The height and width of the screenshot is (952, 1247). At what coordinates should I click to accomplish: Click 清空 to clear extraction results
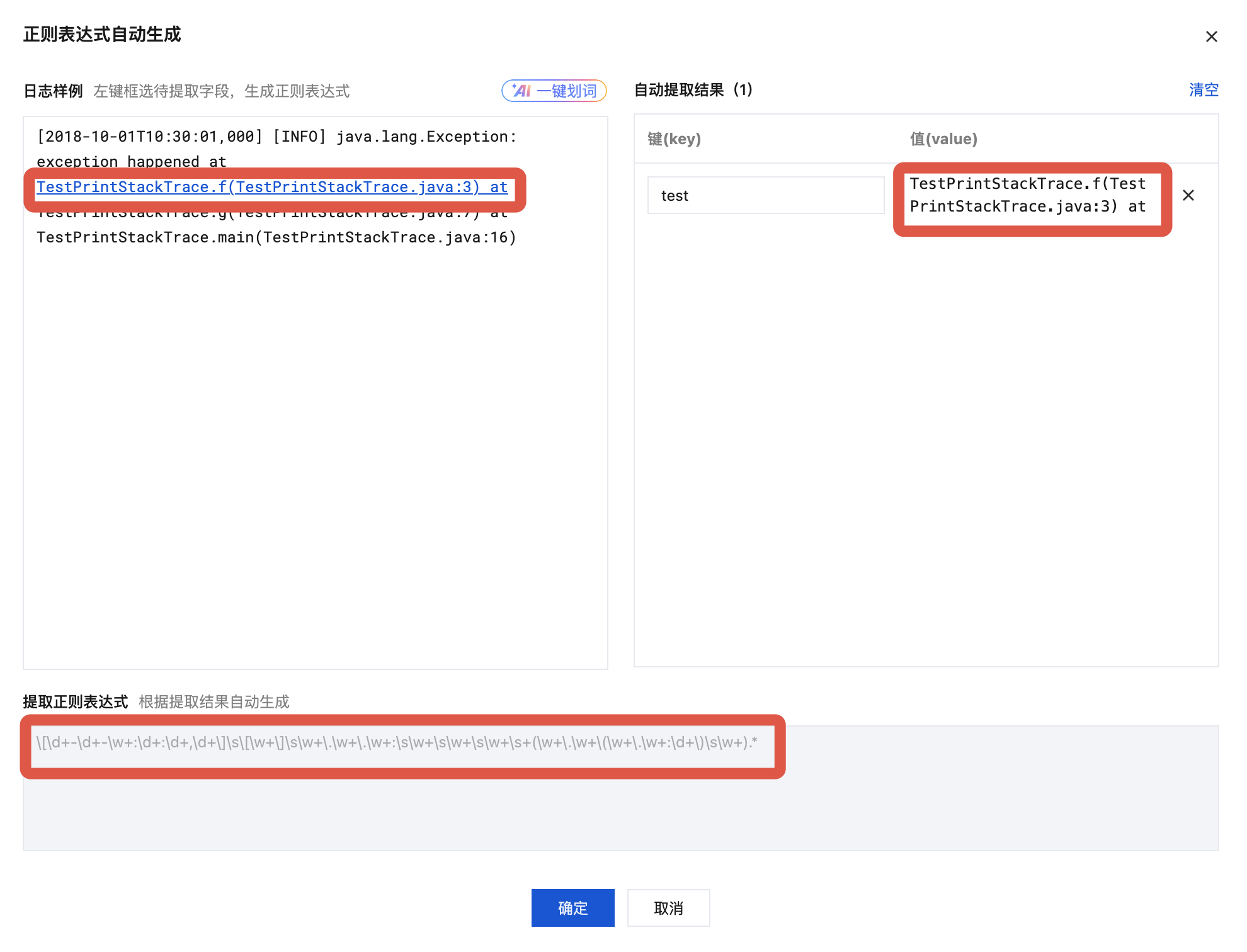(1203, 90)
